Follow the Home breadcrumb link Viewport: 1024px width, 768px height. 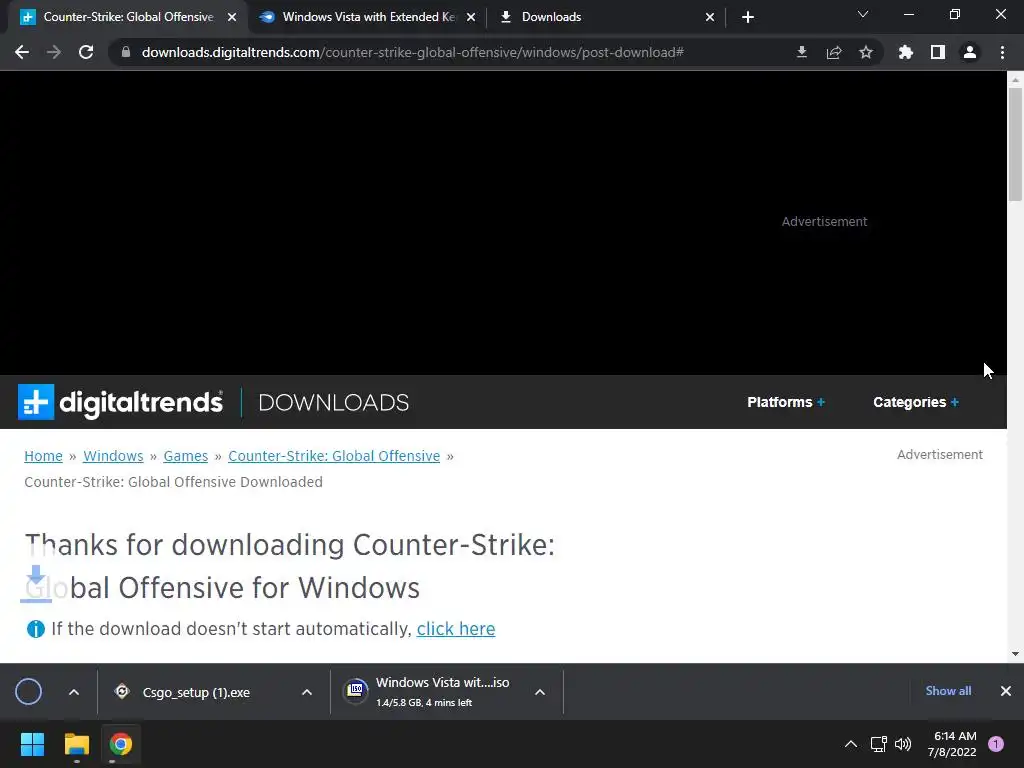(x=43, y=456)
